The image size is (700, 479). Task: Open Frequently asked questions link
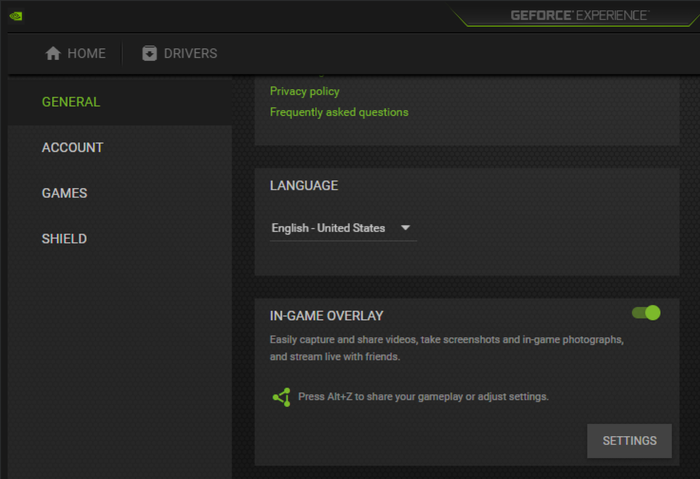click(x=339, y=112)
